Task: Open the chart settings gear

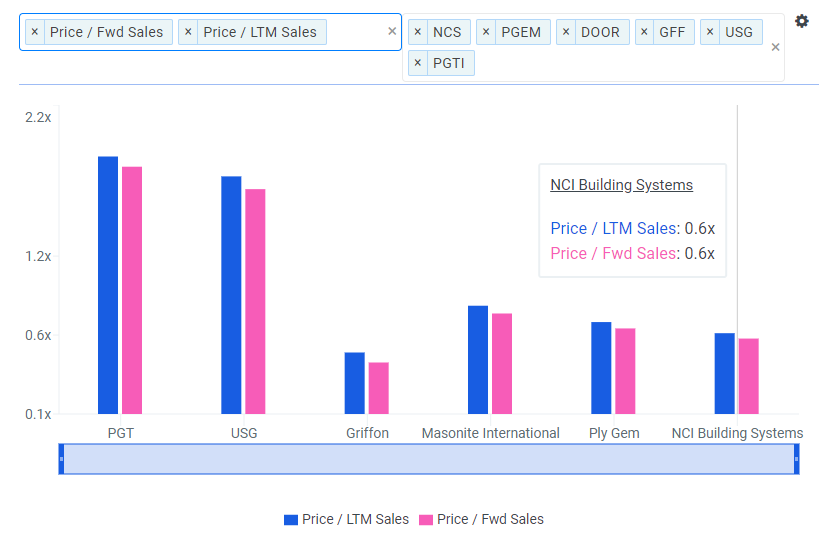Action: 801,21
